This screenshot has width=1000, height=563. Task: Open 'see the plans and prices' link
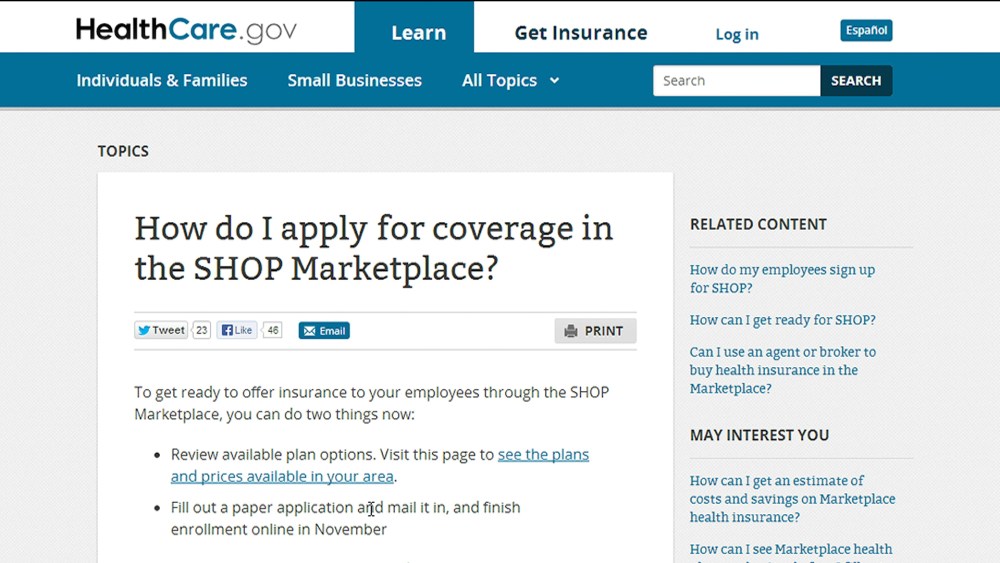pyautogui.click(x=543, y=454)
